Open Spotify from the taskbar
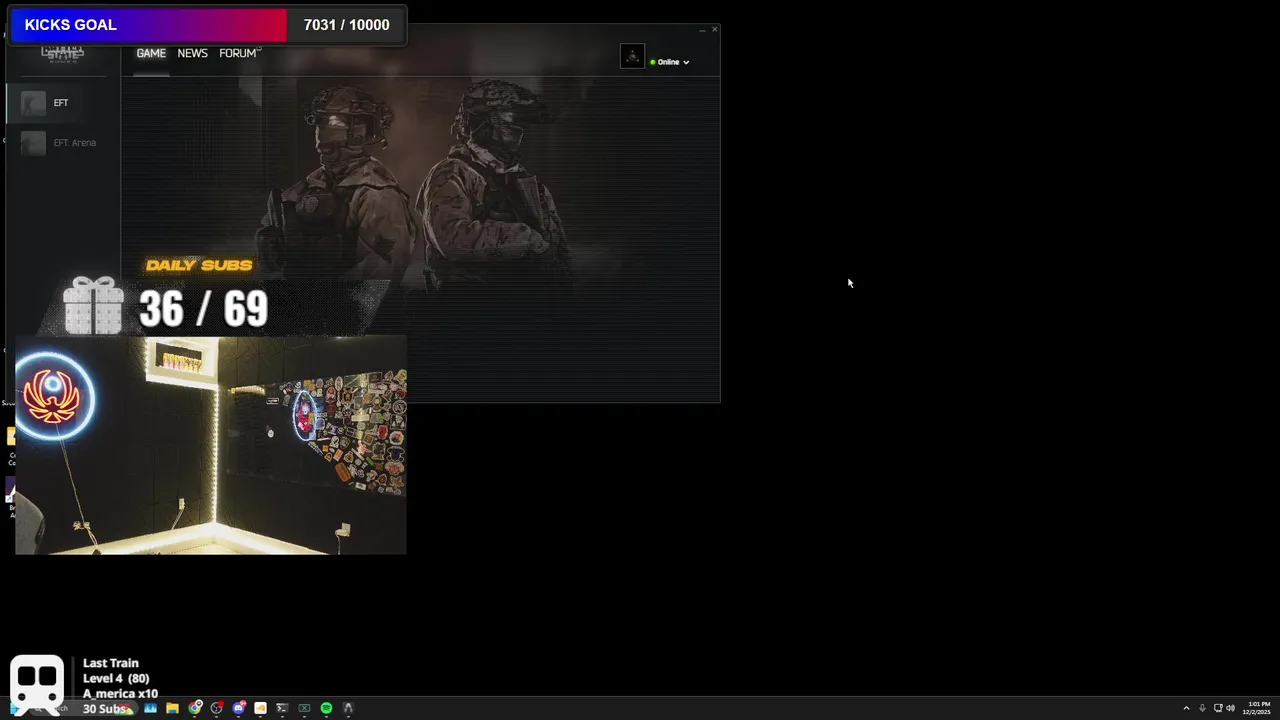The height and width of the screenshot is (720, 1280). 326,708
